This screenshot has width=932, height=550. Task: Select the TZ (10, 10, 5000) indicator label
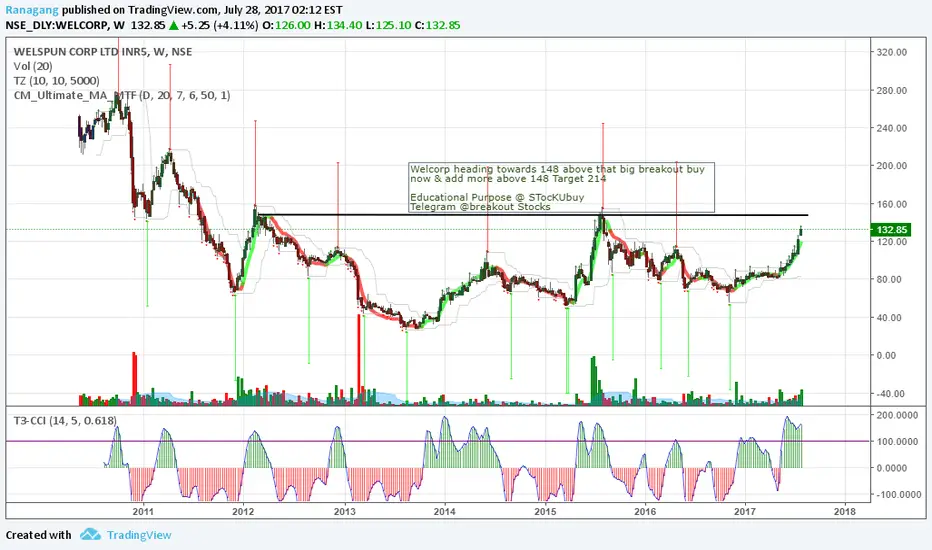coord(56,81)
